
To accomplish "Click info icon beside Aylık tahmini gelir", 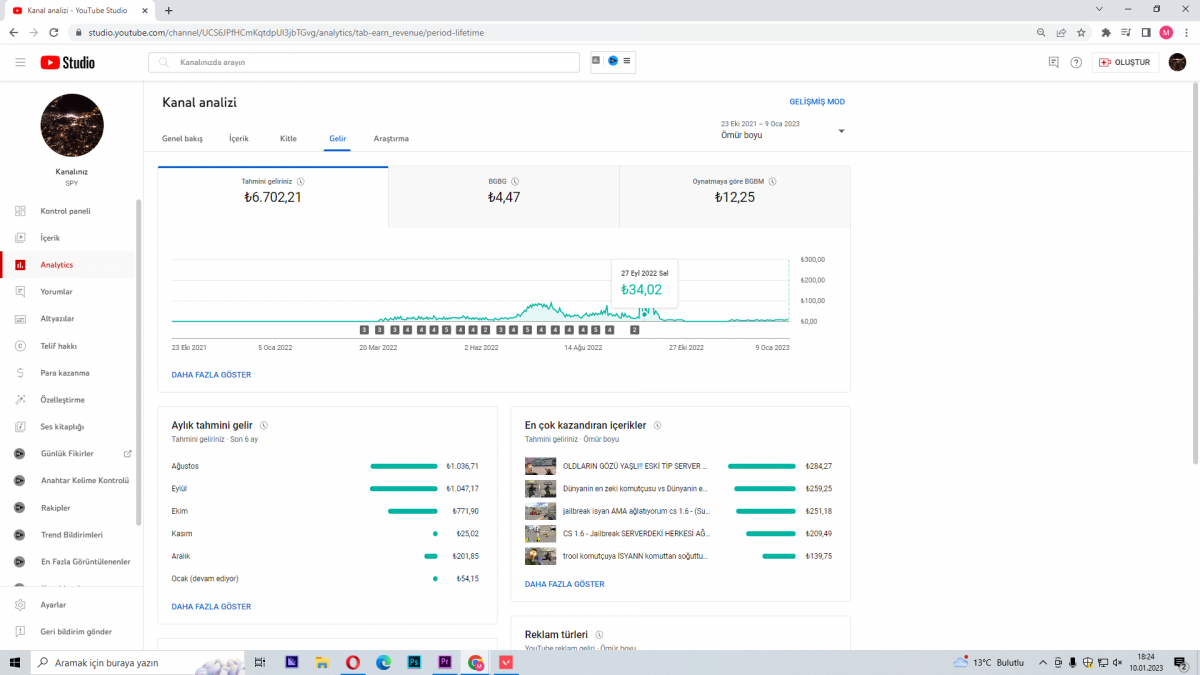I will tap(264, 425).
